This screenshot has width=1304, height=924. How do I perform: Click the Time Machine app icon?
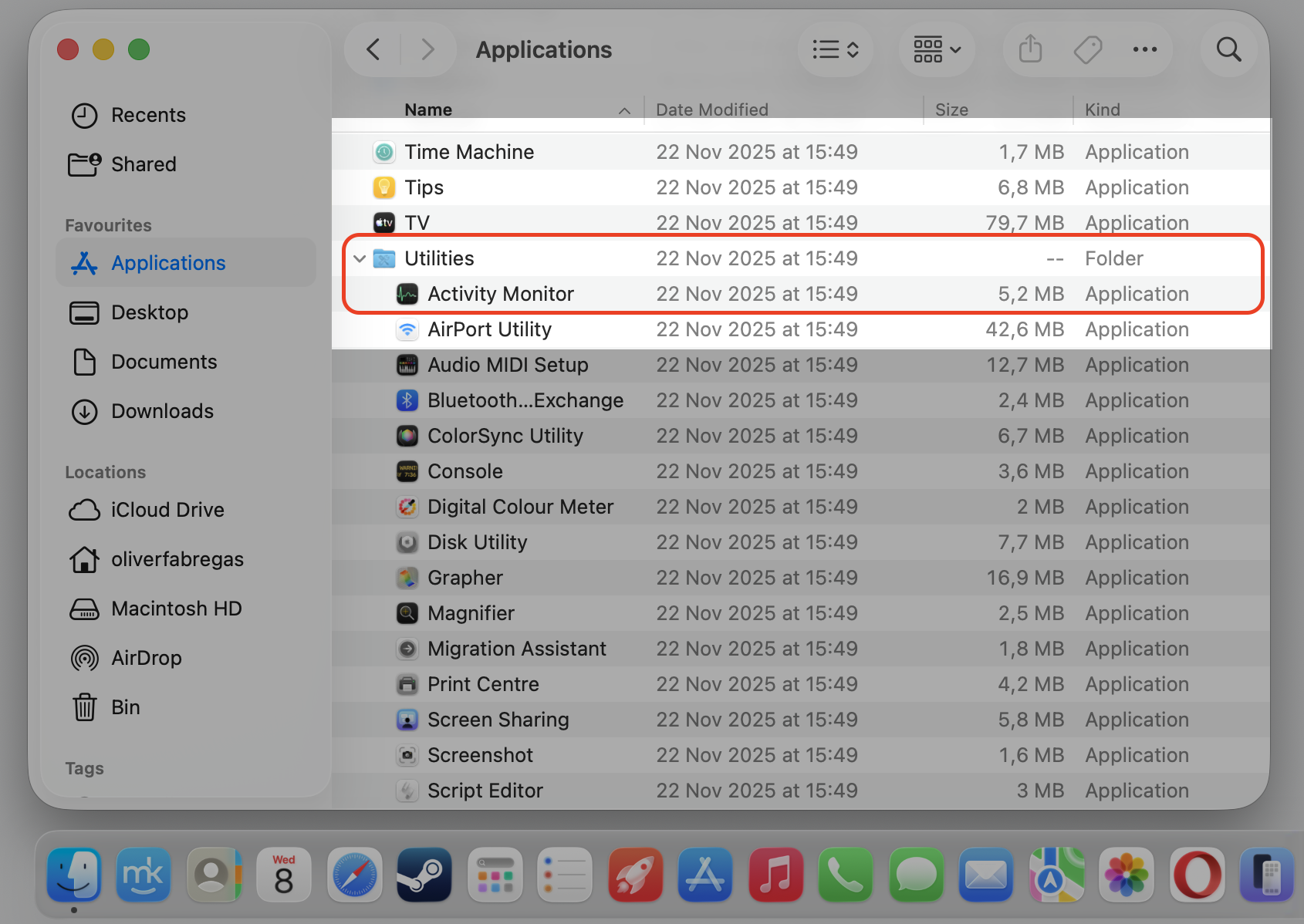[384, 152]
